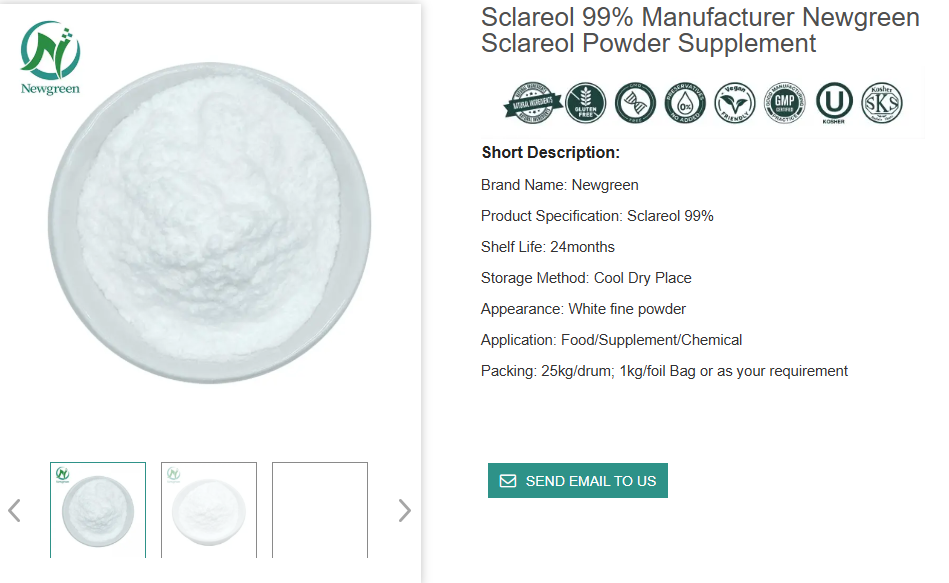Click the Vegan Friendly leaf badge
Image resolution: width=949 pixels, height=583 pixels.
click(x=735, y=103)
